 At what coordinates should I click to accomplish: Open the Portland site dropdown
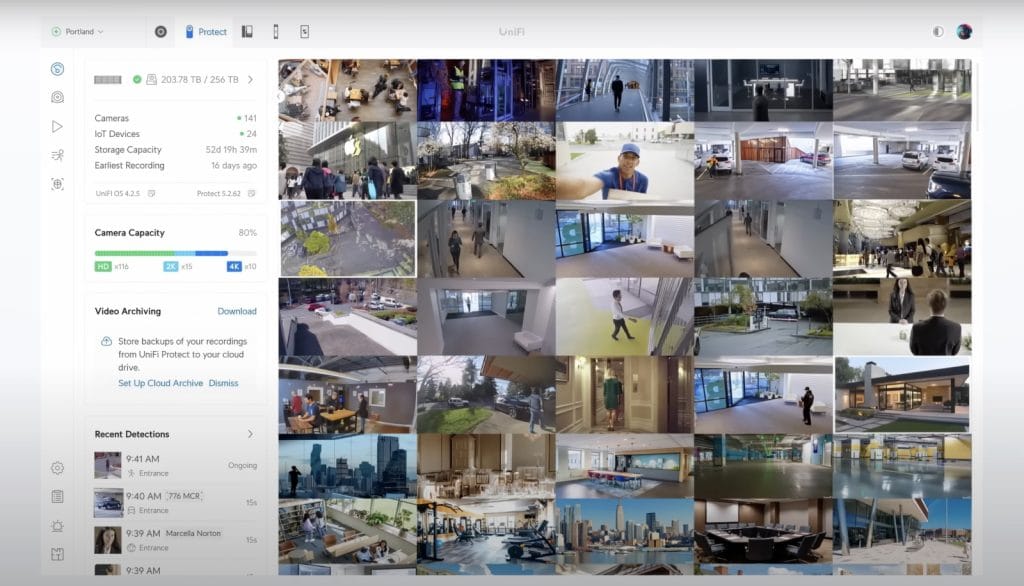point(78,32)
